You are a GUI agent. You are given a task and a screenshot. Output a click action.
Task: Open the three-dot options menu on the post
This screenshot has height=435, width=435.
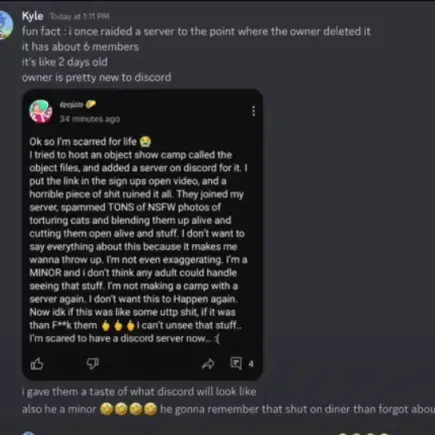tap(254, 111)
